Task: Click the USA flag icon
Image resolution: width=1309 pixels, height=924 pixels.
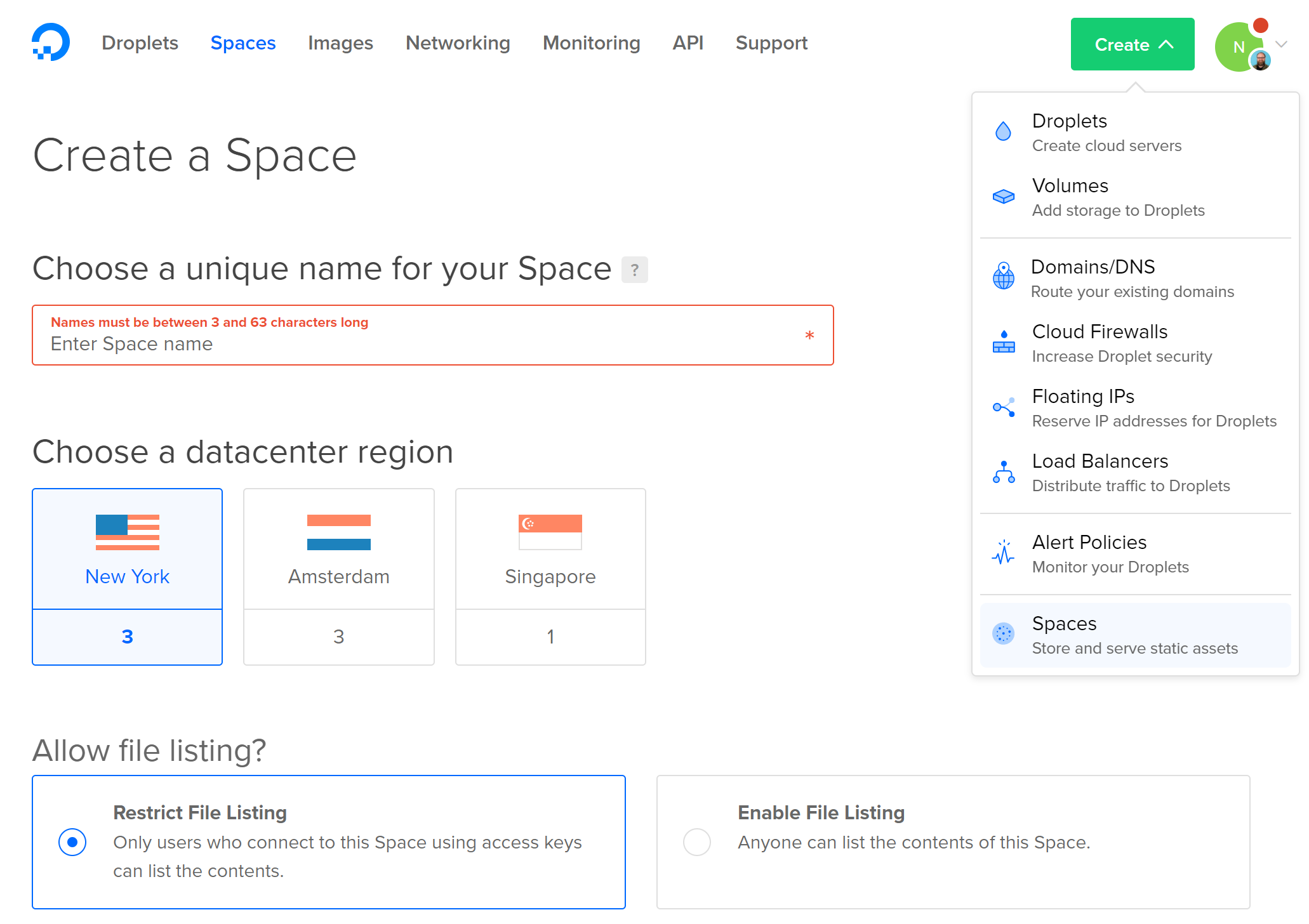Action: pos(128,532)
